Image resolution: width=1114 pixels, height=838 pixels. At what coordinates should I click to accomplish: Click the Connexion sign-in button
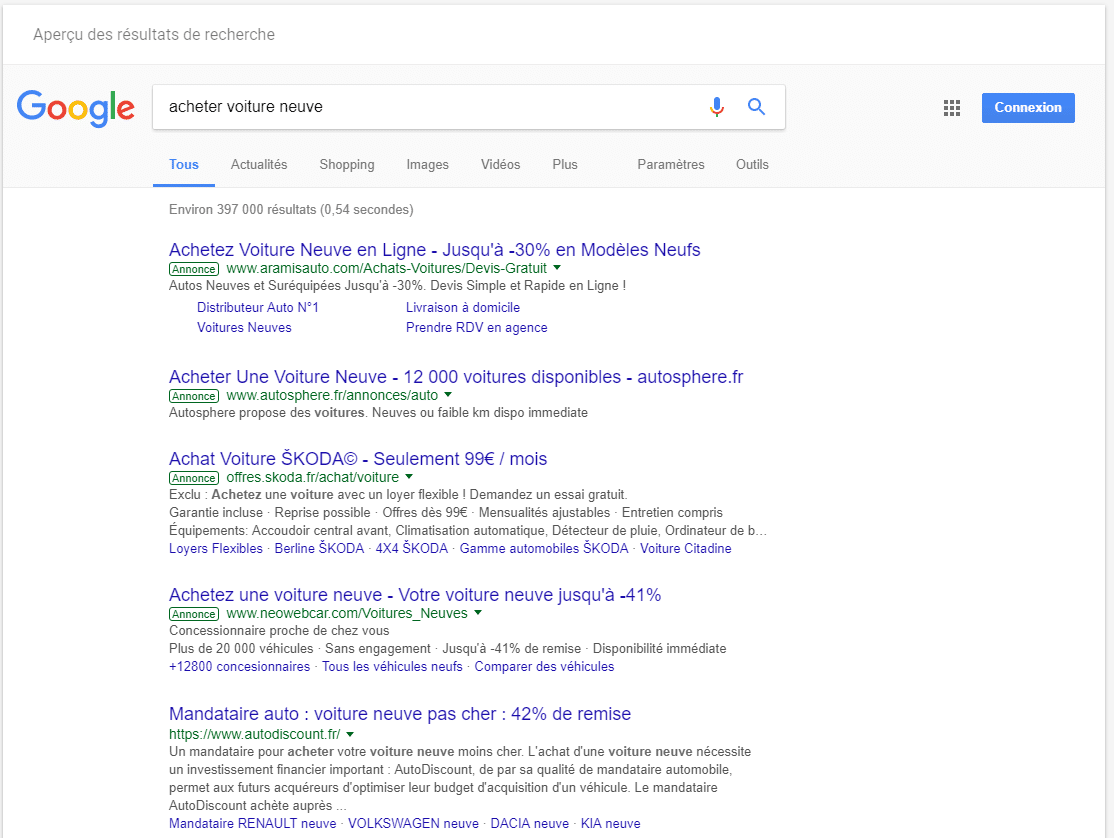tap(1028, 108)
